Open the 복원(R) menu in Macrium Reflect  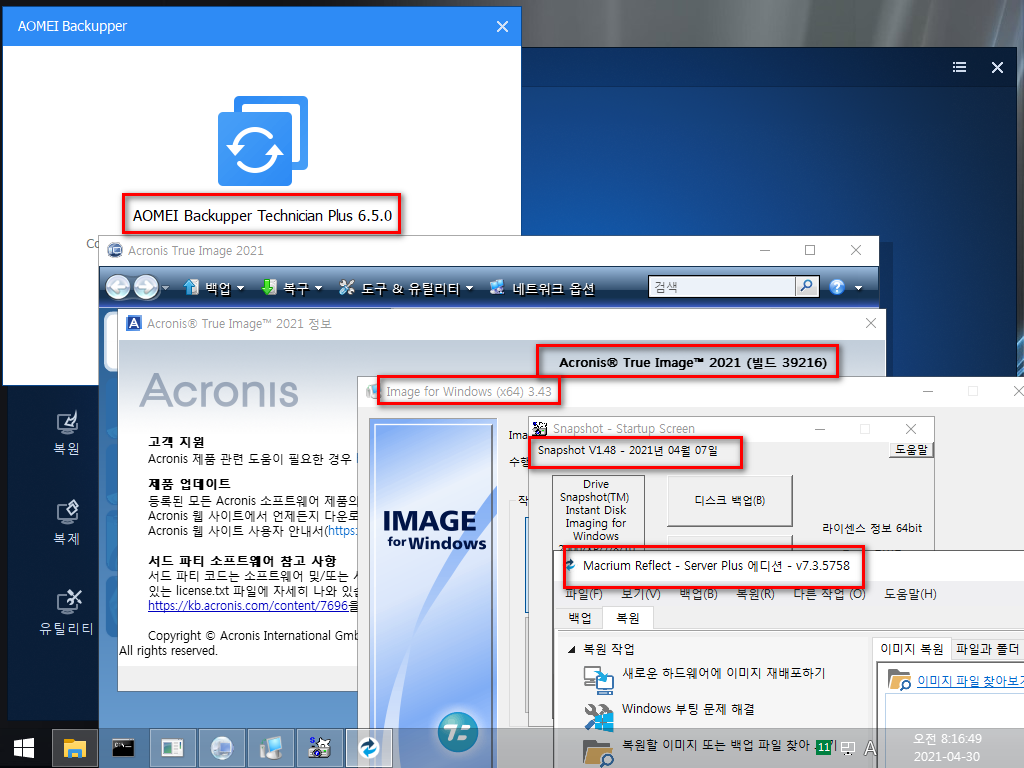point(755,594)
